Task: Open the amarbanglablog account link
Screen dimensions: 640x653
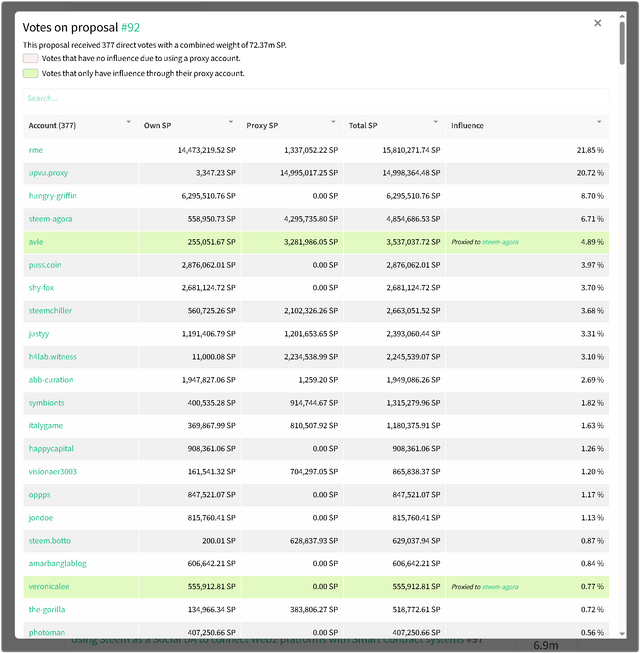Action: tap(57, 563)
